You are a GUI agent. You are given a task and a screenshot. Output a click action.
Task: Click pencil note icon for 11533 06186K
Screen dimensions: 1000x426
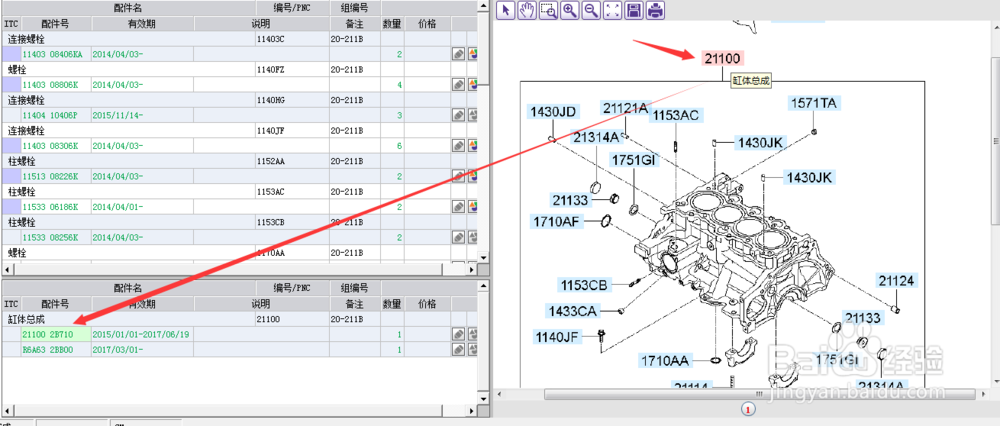tap(458, 207)
